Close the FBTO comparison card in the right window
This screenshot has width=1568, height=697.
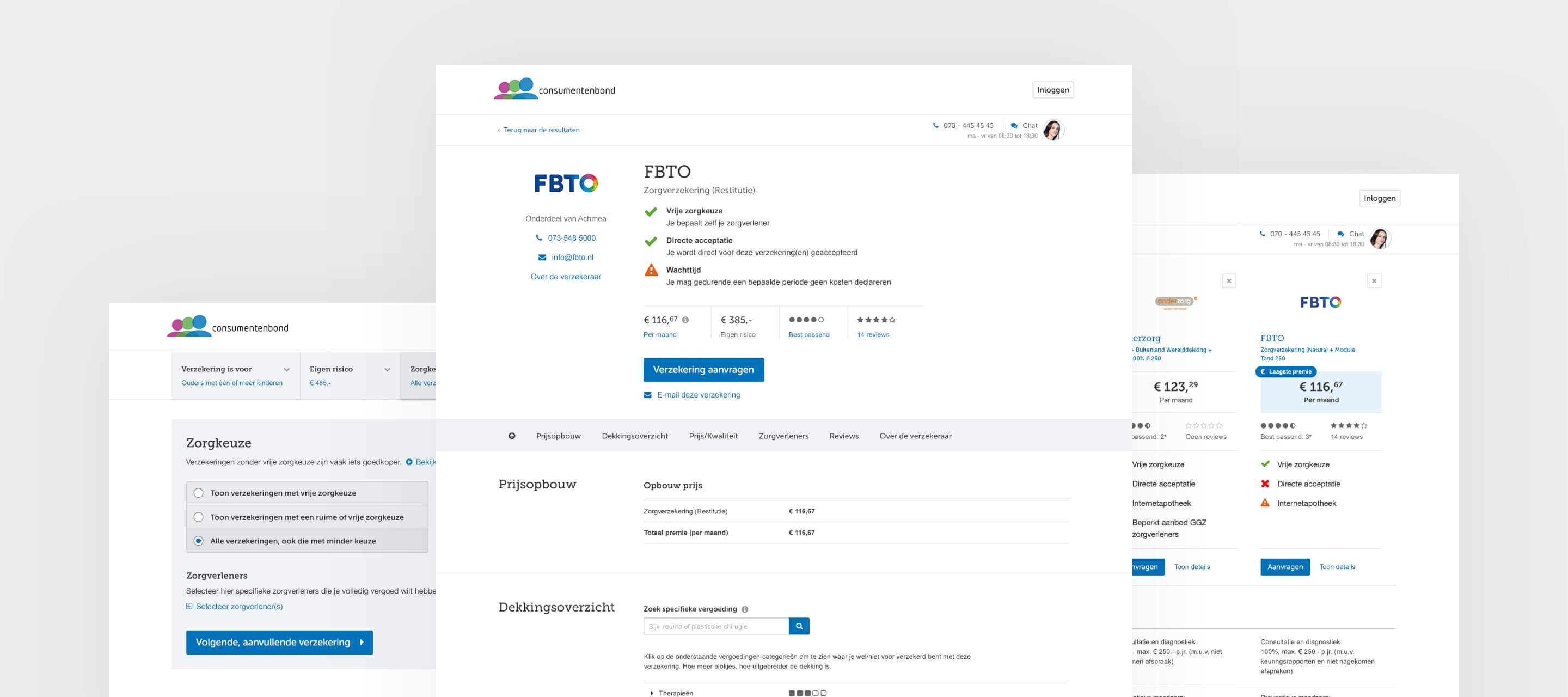(x=1374, y=280)
